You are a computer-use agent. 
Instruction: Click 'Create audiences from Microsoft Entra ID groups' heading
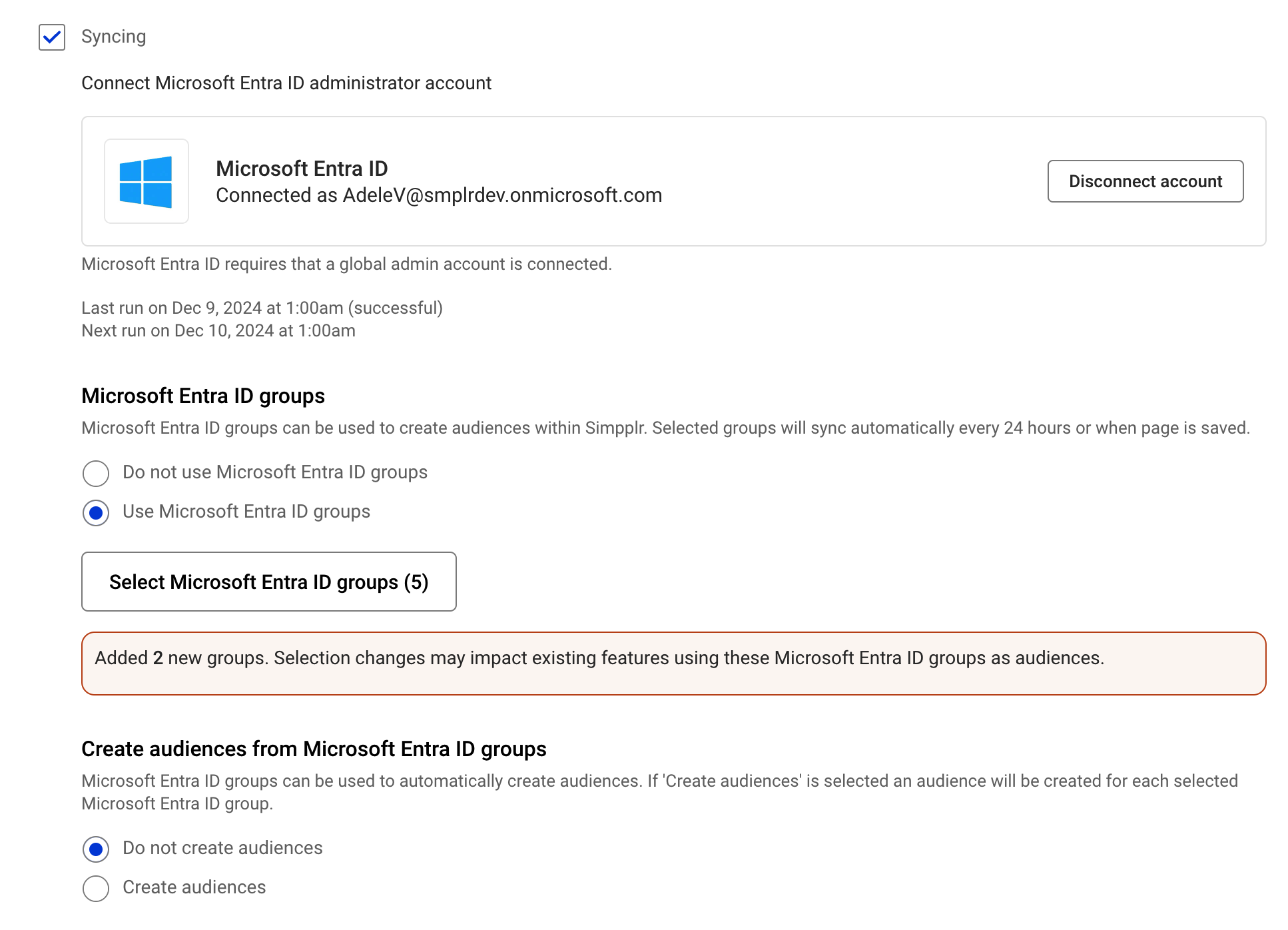coord(314,749)
